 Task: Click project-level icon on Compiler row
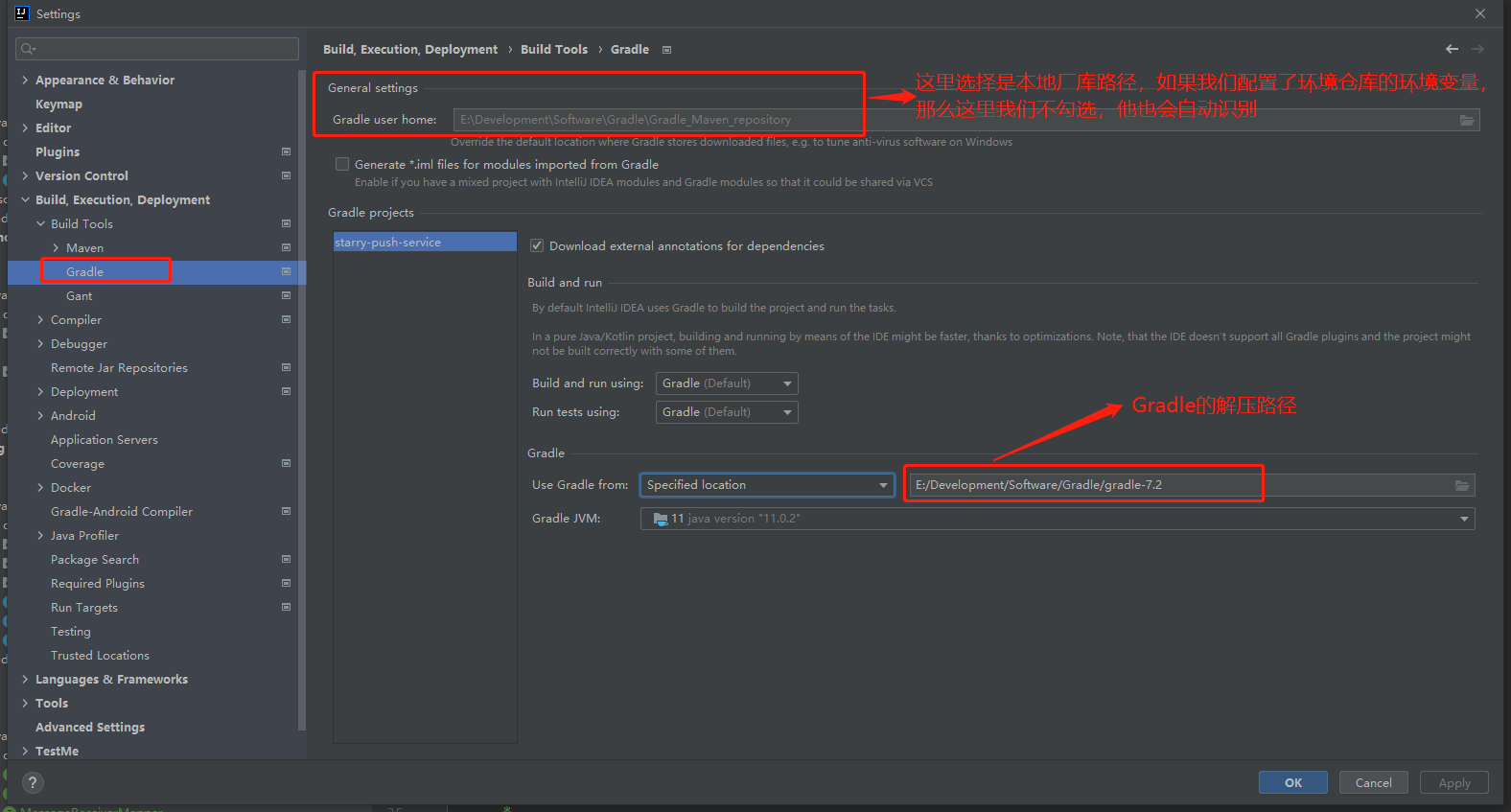point(286,319)
